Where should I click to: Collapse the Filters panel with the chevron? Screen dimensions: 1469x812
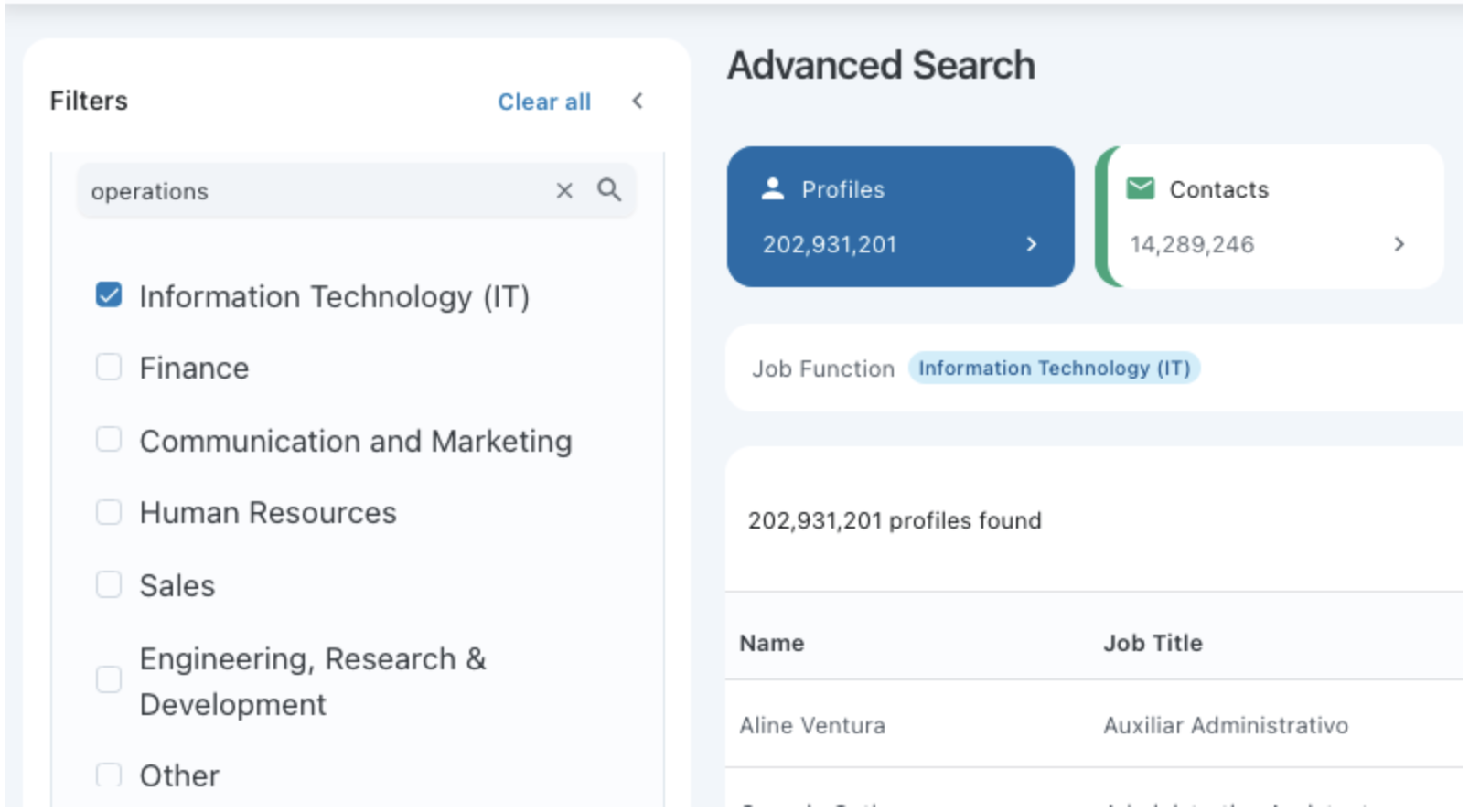tap(638, 101)
